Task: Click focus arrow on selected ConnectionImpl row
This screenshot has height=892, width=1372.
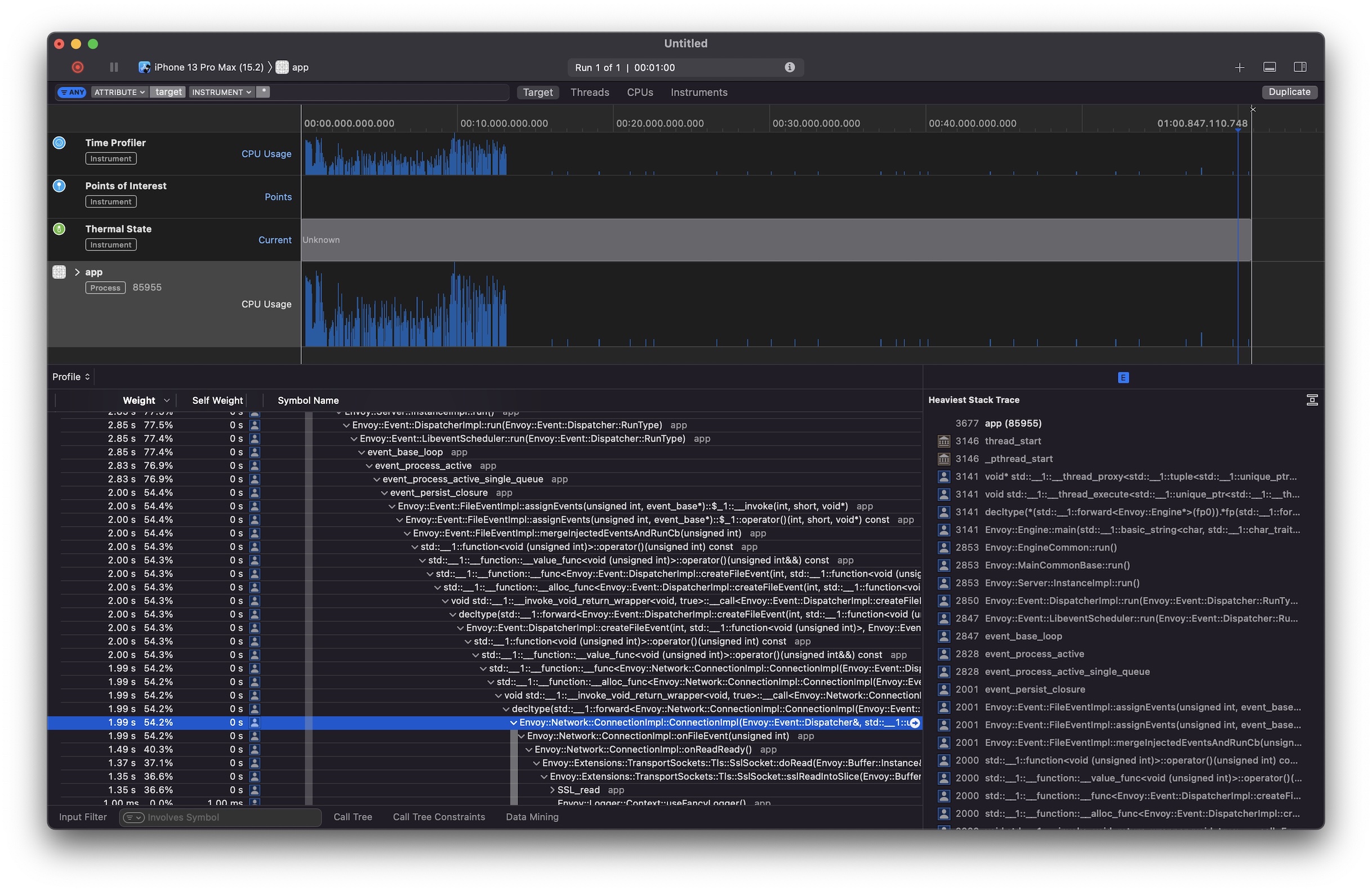Action: point(914,723)
